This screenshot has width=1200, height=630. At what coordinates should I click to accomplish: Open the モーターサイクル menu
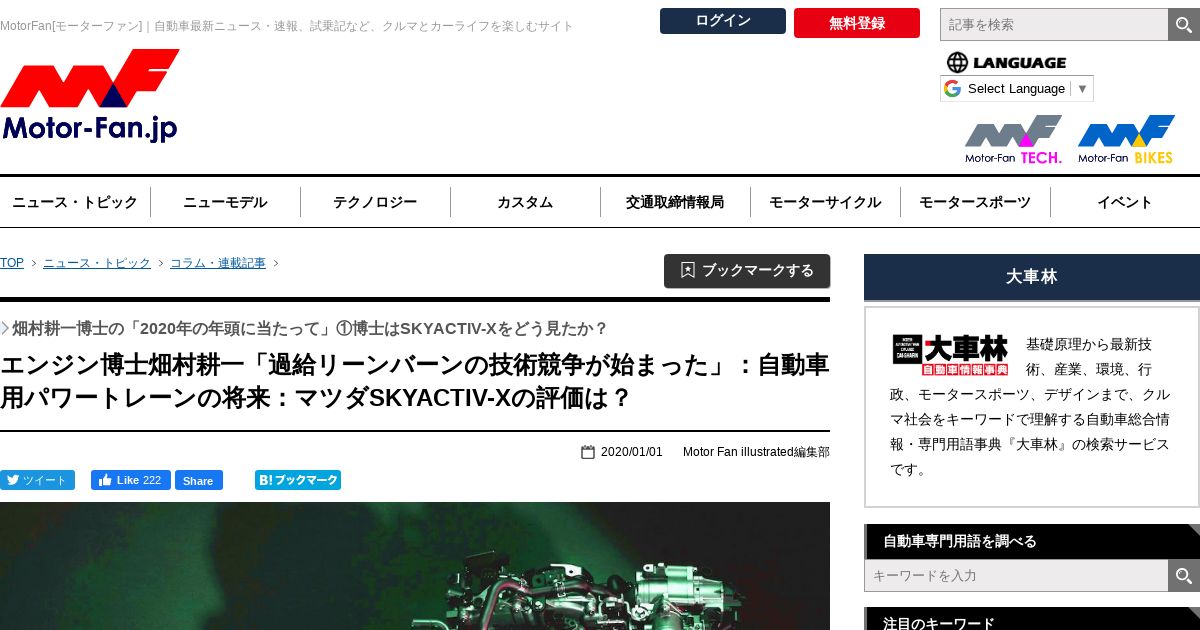pyautogui.click(x=825, y=202)
